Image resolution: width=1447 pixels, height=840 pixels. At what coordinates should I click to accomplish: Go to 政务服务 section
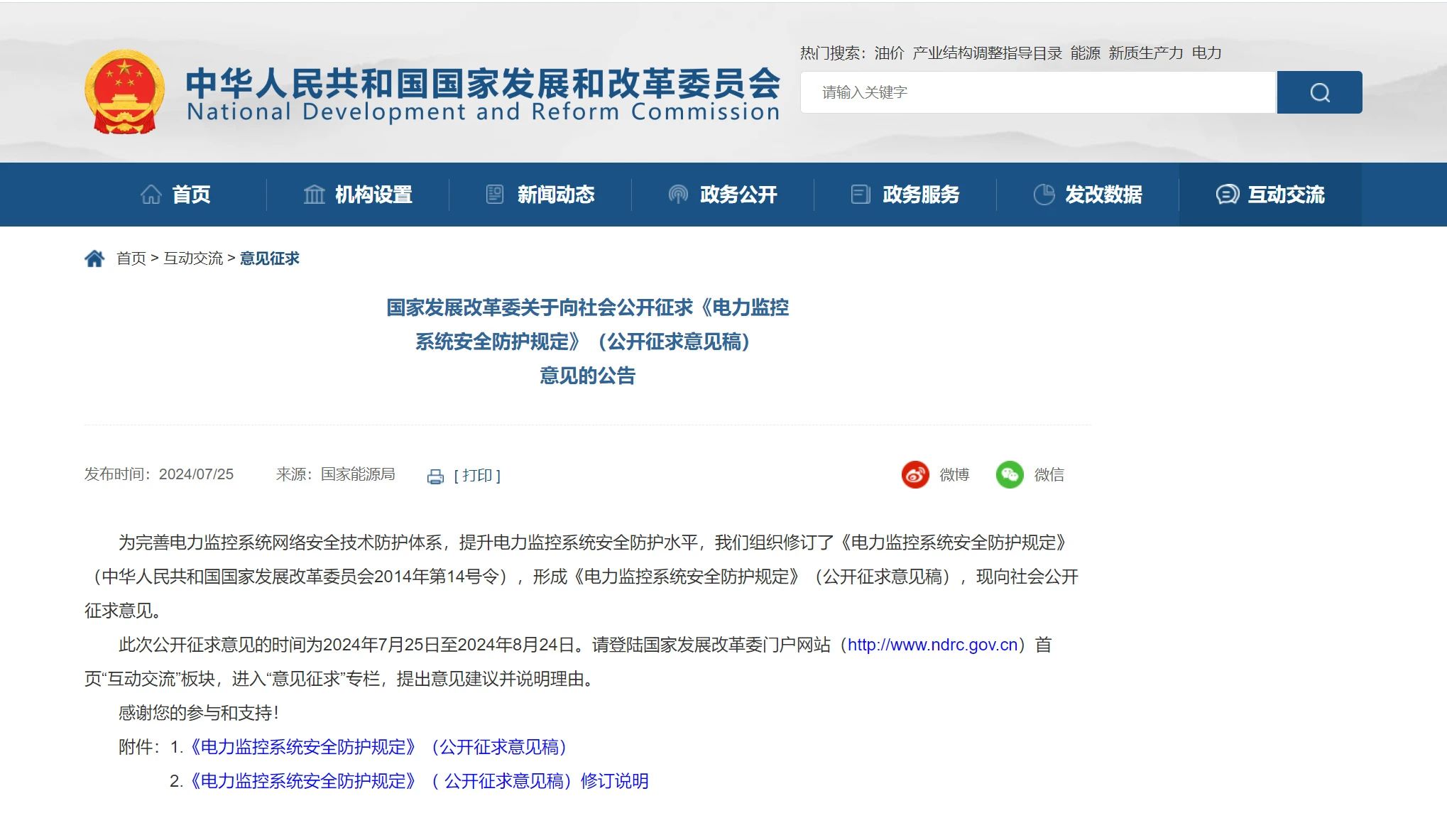click(920, 195)
